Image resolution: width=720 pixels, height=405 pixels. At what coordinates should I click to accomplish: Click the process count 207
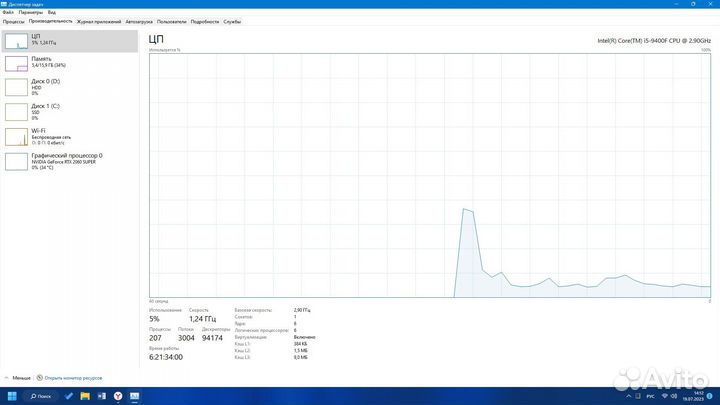pyautogui.click(x=155, y=338)
